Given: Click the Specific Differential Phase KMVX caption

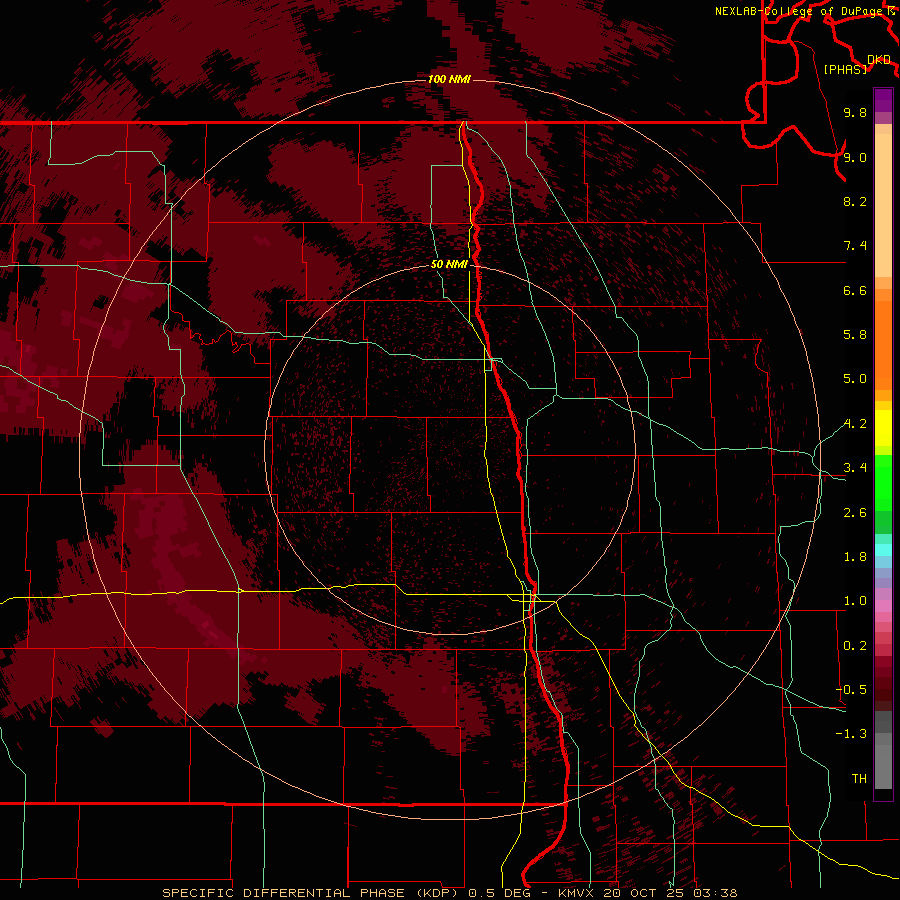Looking at the screenshot, I should pos(450,893).
